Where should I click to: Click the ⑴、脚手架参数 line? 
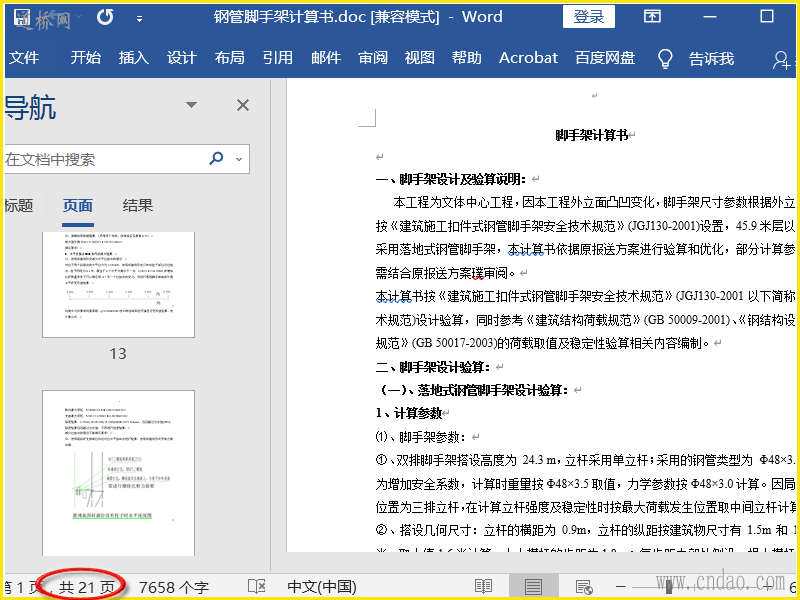click(x=420, y=437)
